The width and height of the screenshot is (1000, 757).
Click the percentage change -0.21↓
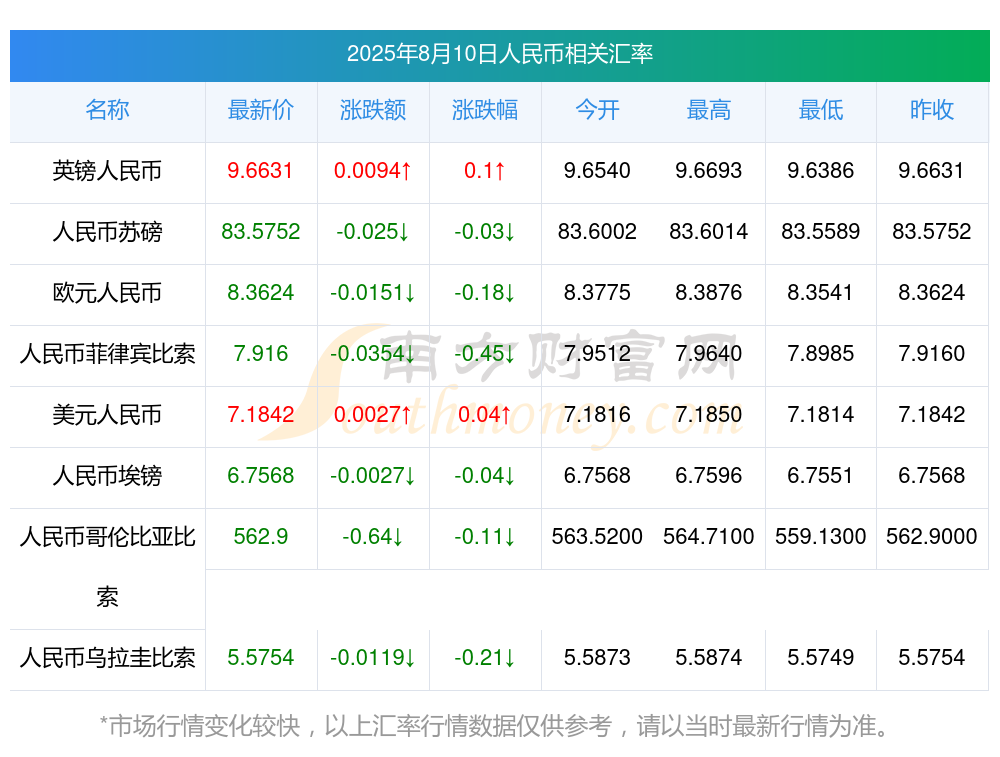tap(485, 658)
